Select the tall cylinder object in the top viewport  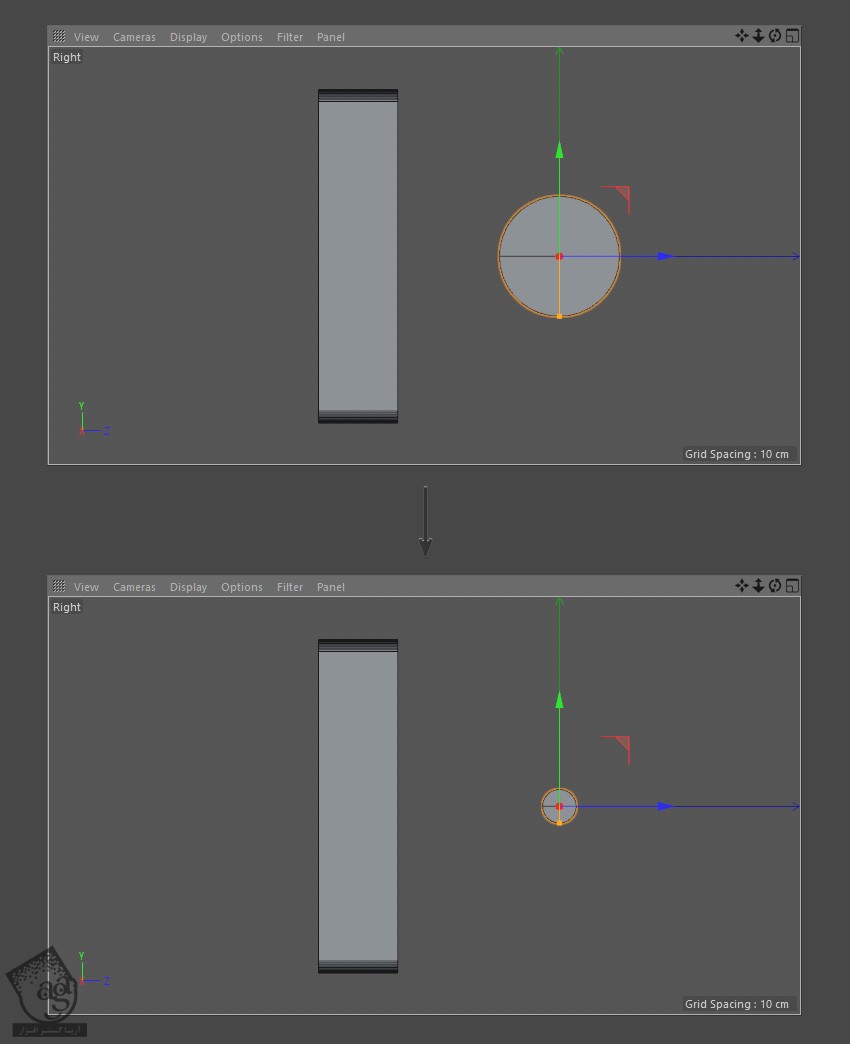[x=358, y=256]
